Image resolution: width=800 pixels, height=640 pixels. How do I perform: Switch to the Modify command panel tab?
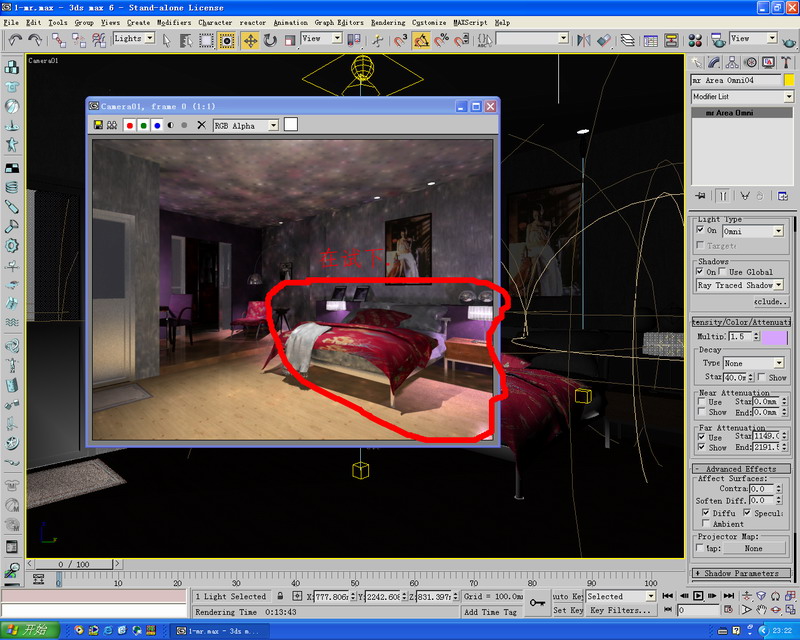click(714, 63)
